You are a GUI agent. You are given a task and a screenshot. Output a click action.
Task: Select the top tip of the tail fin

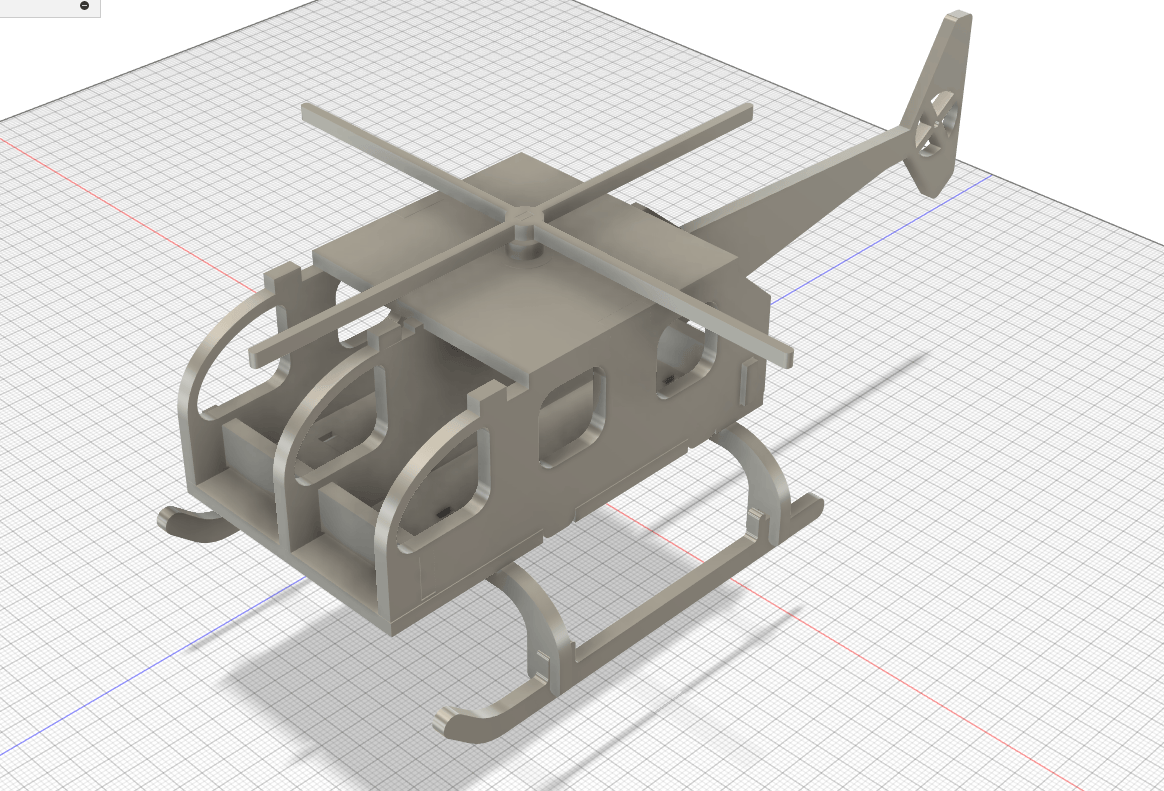956,18
